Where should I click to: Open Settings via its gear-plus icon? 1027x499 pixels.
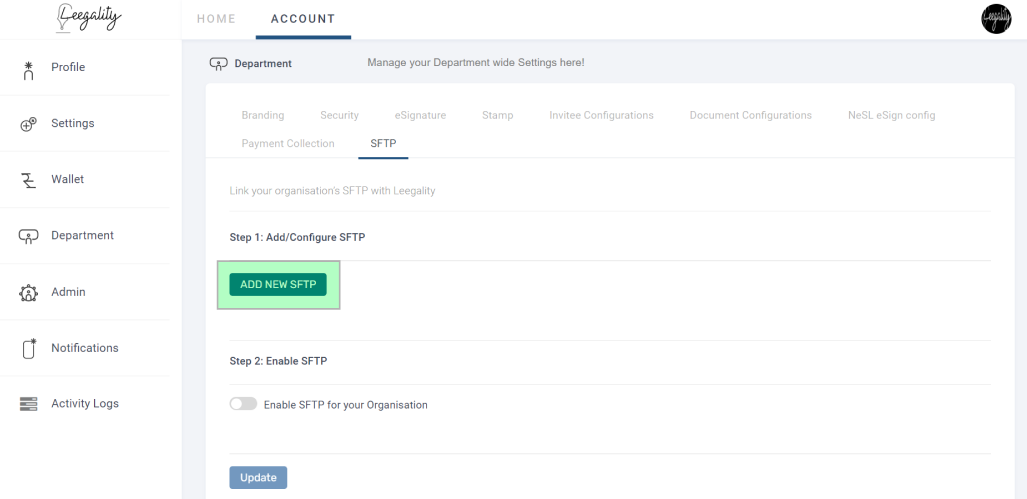(x=28, y=124)
